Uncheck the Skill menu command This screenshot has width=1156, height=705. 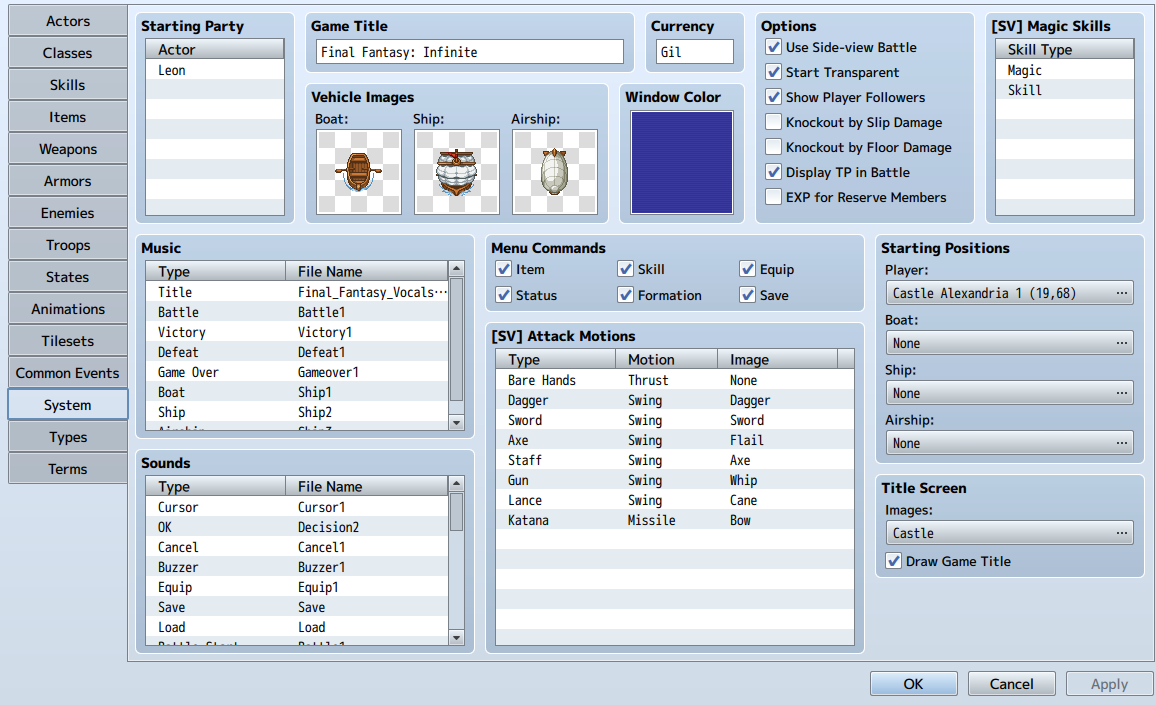pyautogui.click(x=626, y=269)
